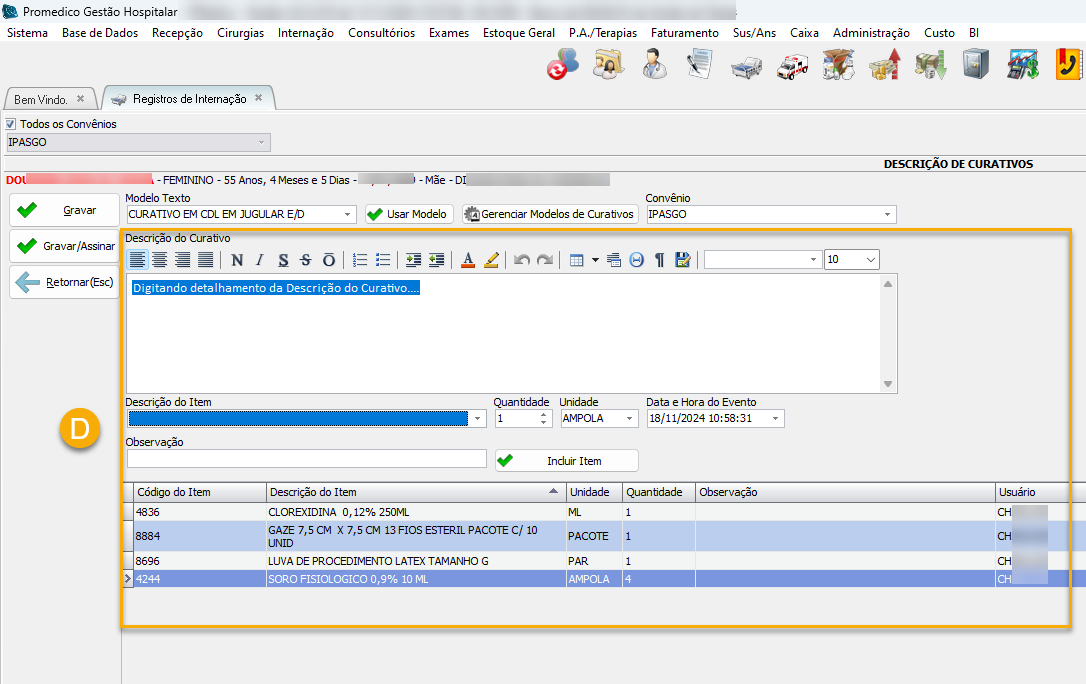Switch to the Bem Vindo tab
This screenshot has height=684, width=1086.
41,100
